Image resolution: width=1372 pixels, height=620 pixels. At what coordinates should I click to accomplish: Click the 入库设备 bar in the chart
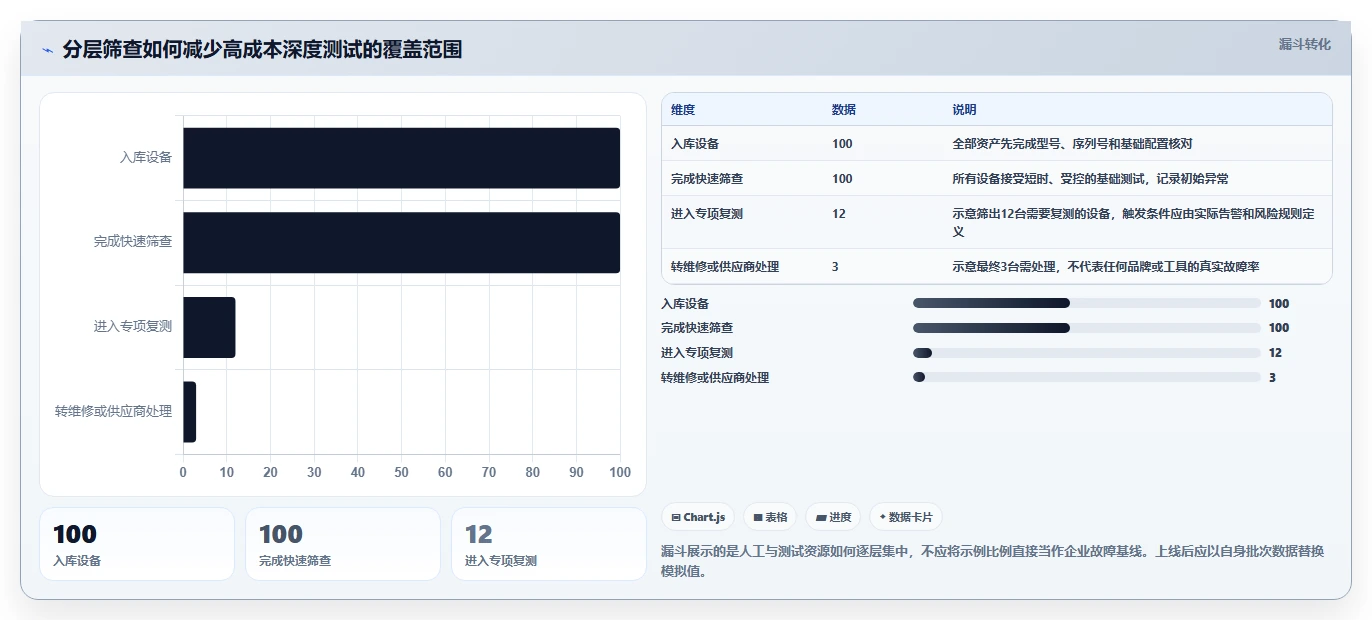coord(401,158)
